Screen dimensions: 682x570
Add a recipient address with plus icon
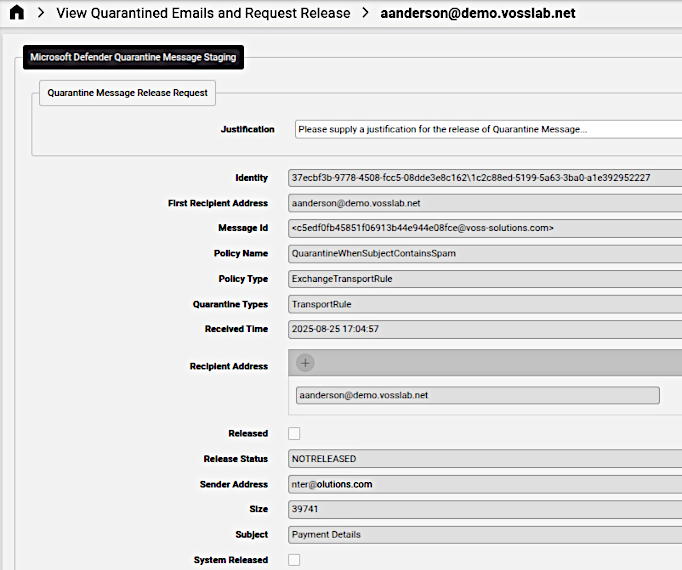pos(305,363)
